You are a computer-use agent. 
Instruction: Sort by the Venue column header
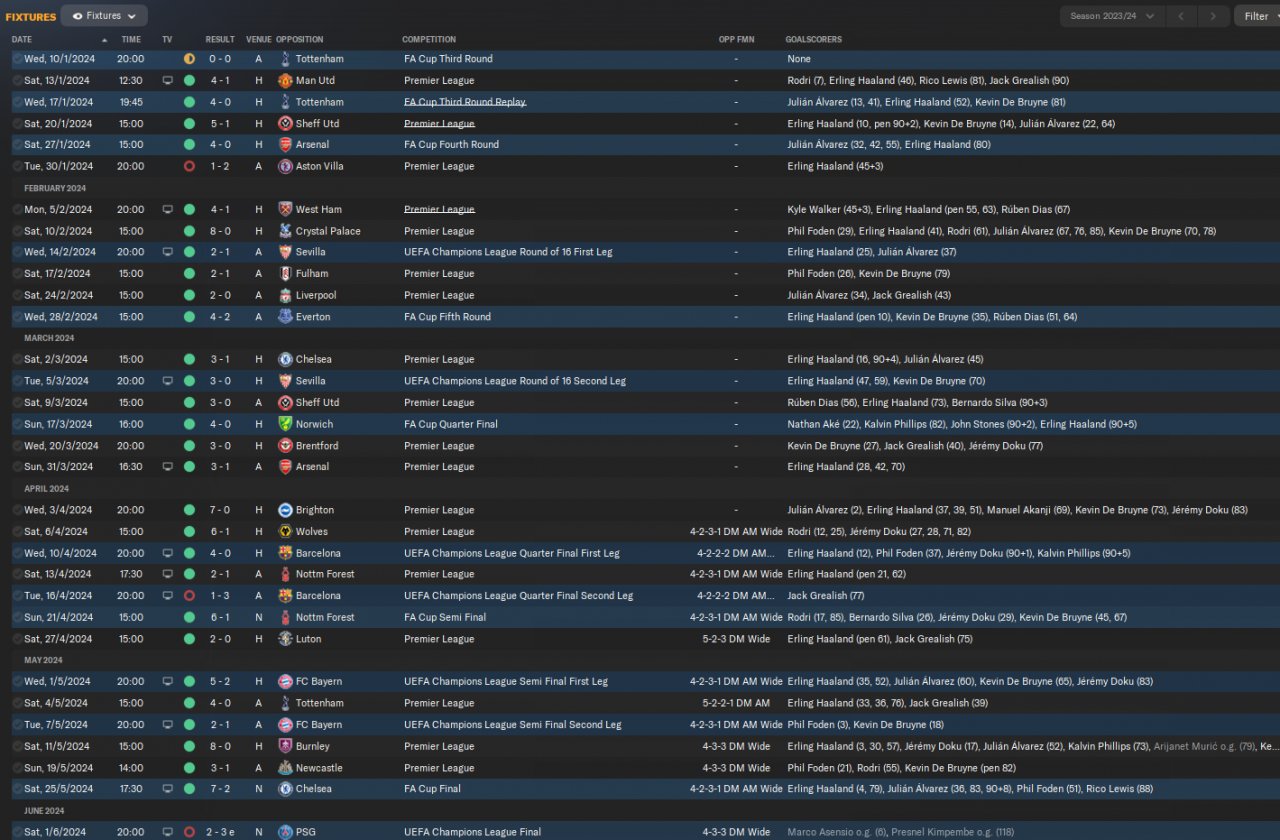coord(259,40)
